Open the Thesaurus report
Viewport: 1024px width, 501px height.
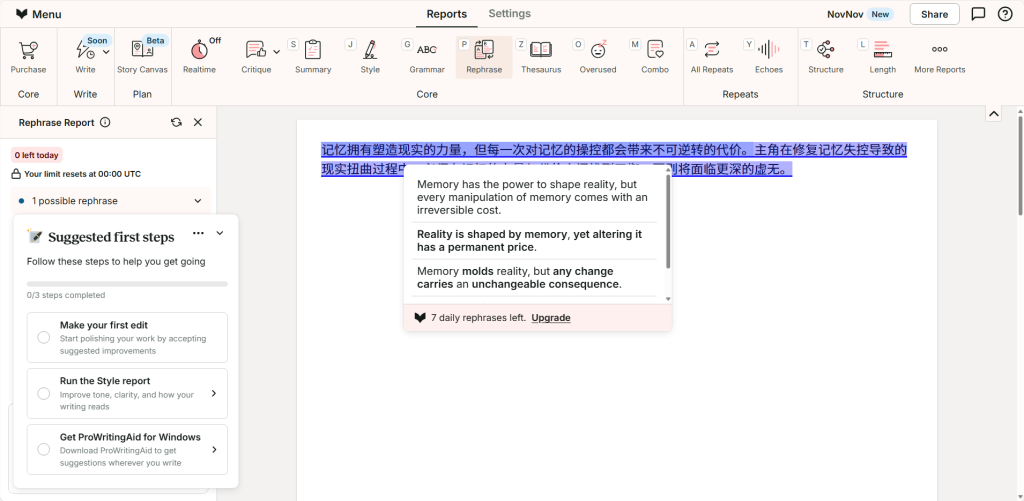pos(540,56)
